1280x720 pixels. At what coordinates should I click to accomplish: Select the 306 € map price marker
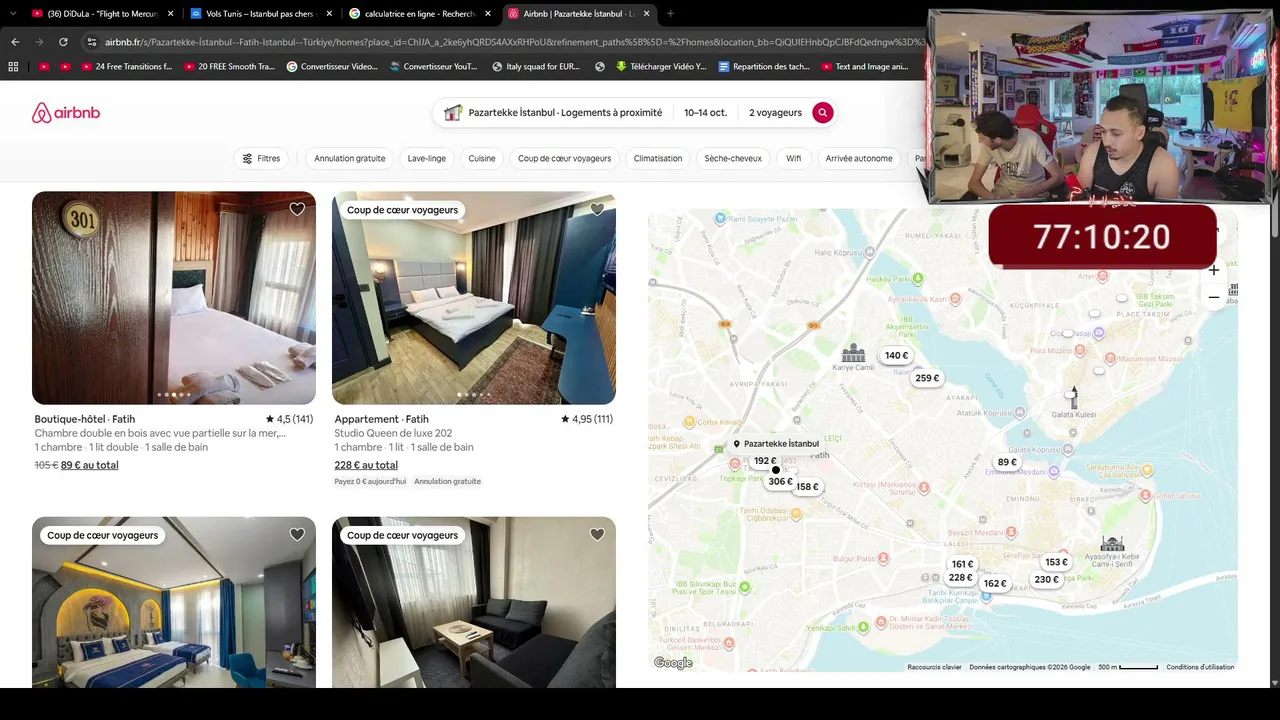[x=780, y=482]
